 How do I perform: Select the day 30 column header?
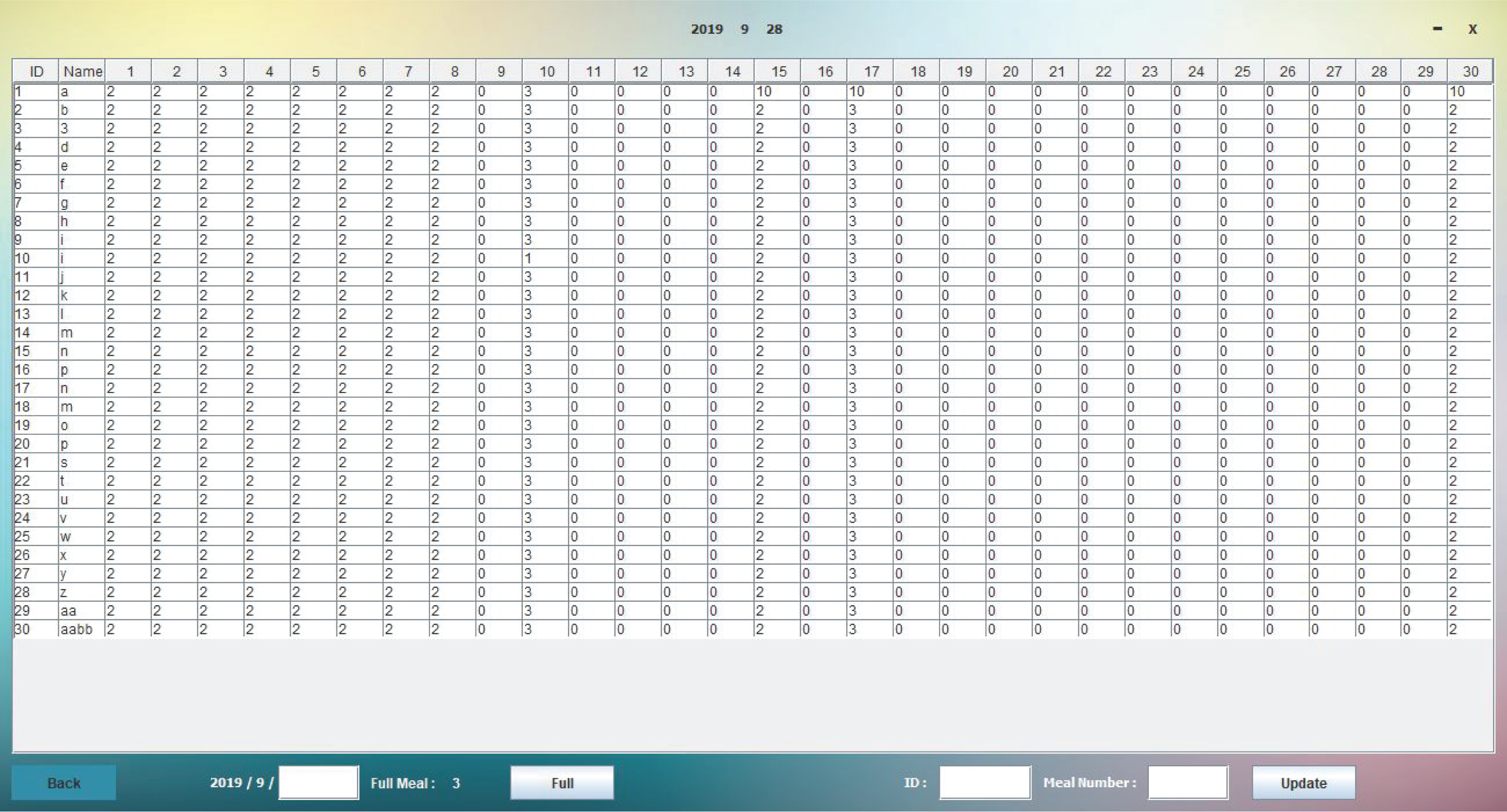[x=1470, y=71]
